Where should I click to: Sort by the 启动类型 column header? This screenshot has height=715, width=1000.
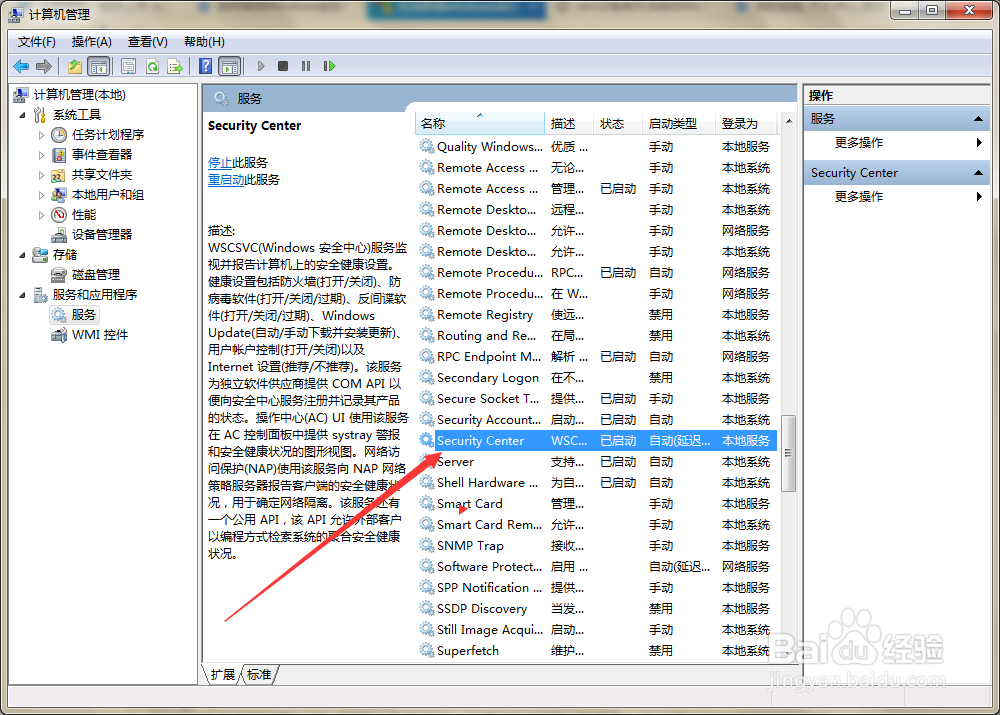tap(679, 123)
